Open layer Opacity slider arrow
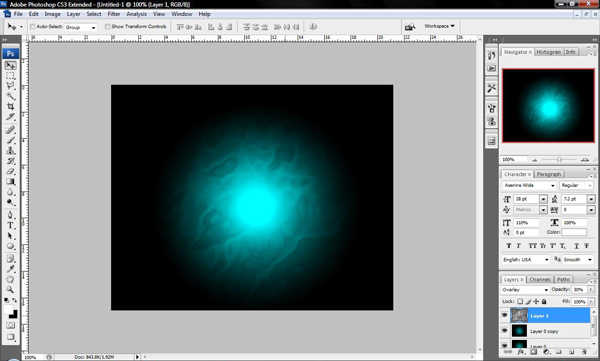Image resolution: width=600 pixels, height=361 pixels. click(591, 290)
